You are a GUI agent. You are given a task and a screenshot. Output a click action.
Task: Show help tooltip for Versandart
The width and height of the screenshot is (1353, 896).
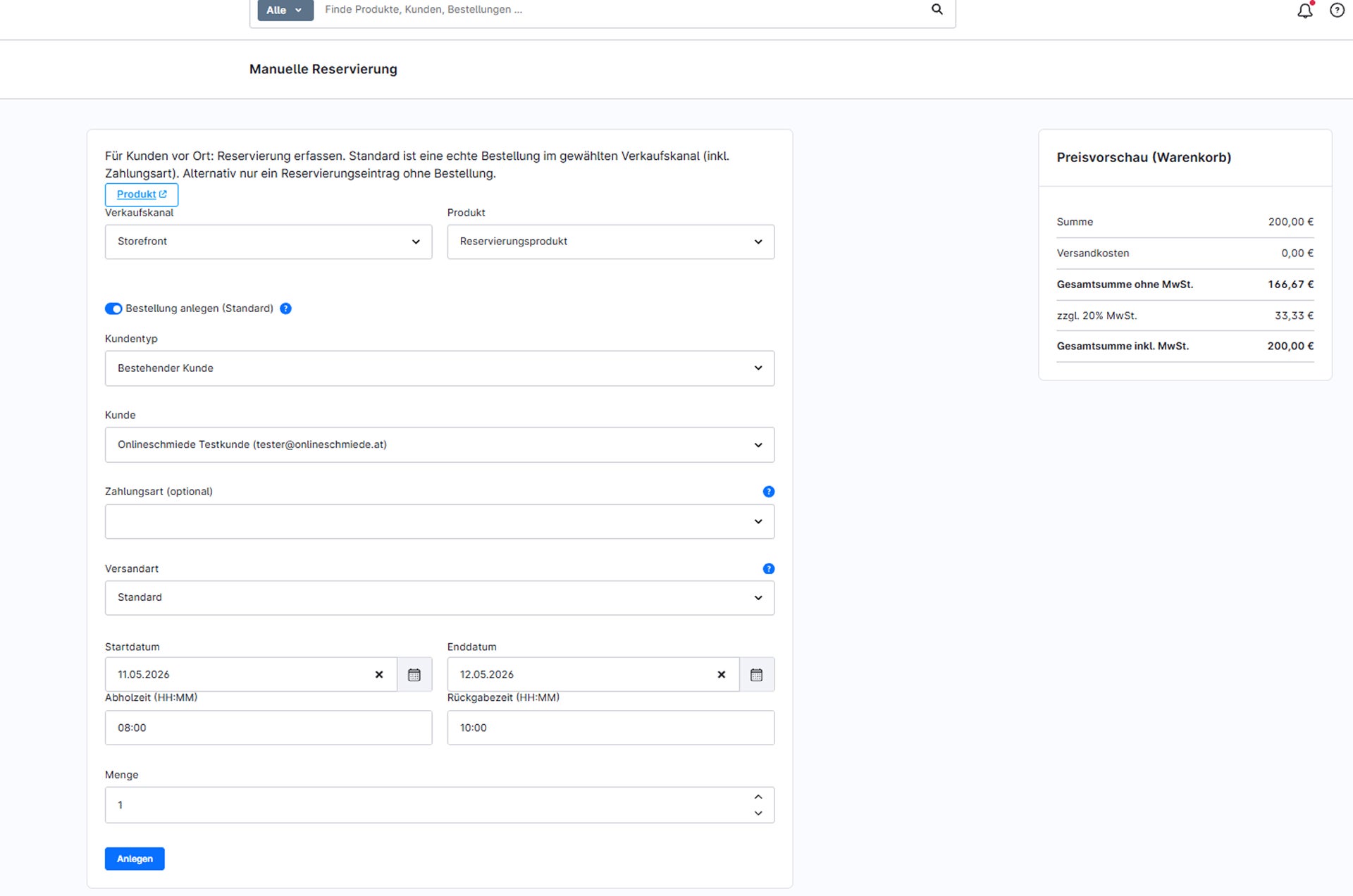(x=768, y=568)
